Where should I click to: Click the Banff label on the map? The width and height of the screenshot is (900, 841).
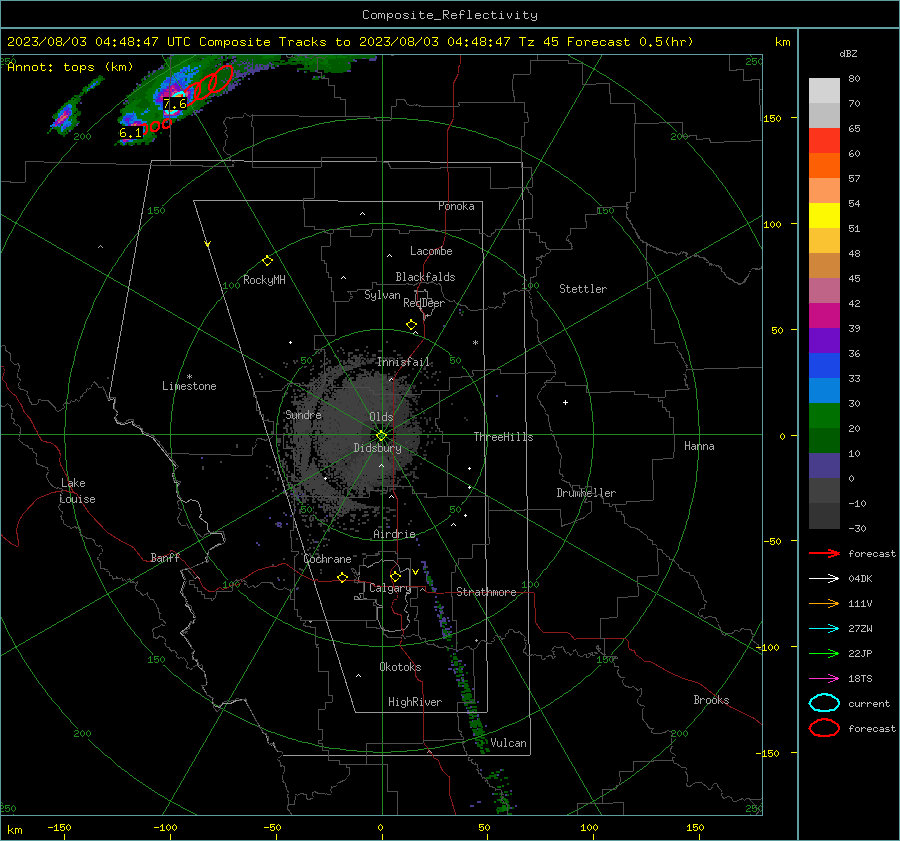(x=165, y=557)
